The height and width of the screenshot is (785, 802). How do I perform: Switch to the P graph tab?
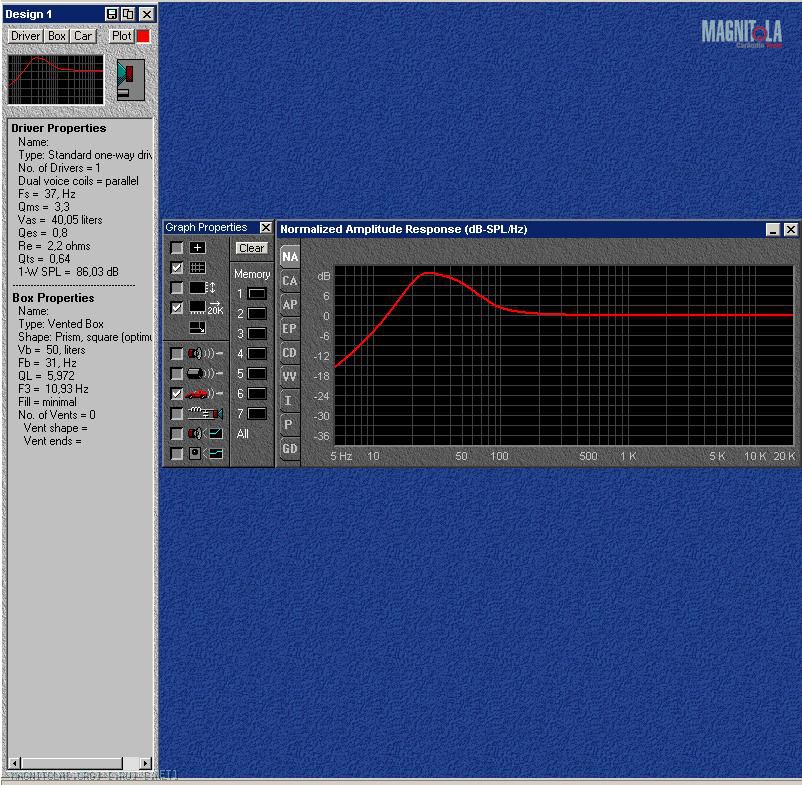tap(290, 425)
